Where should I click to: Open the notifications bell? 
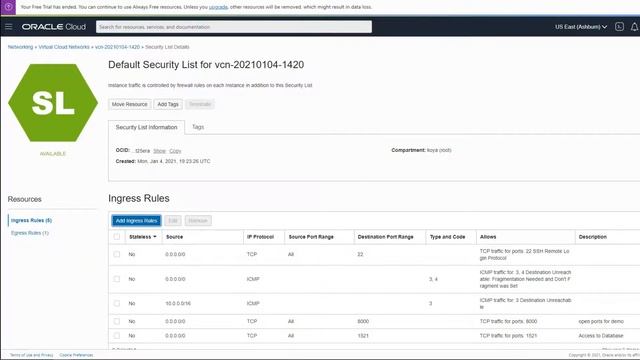coord(634,27)
